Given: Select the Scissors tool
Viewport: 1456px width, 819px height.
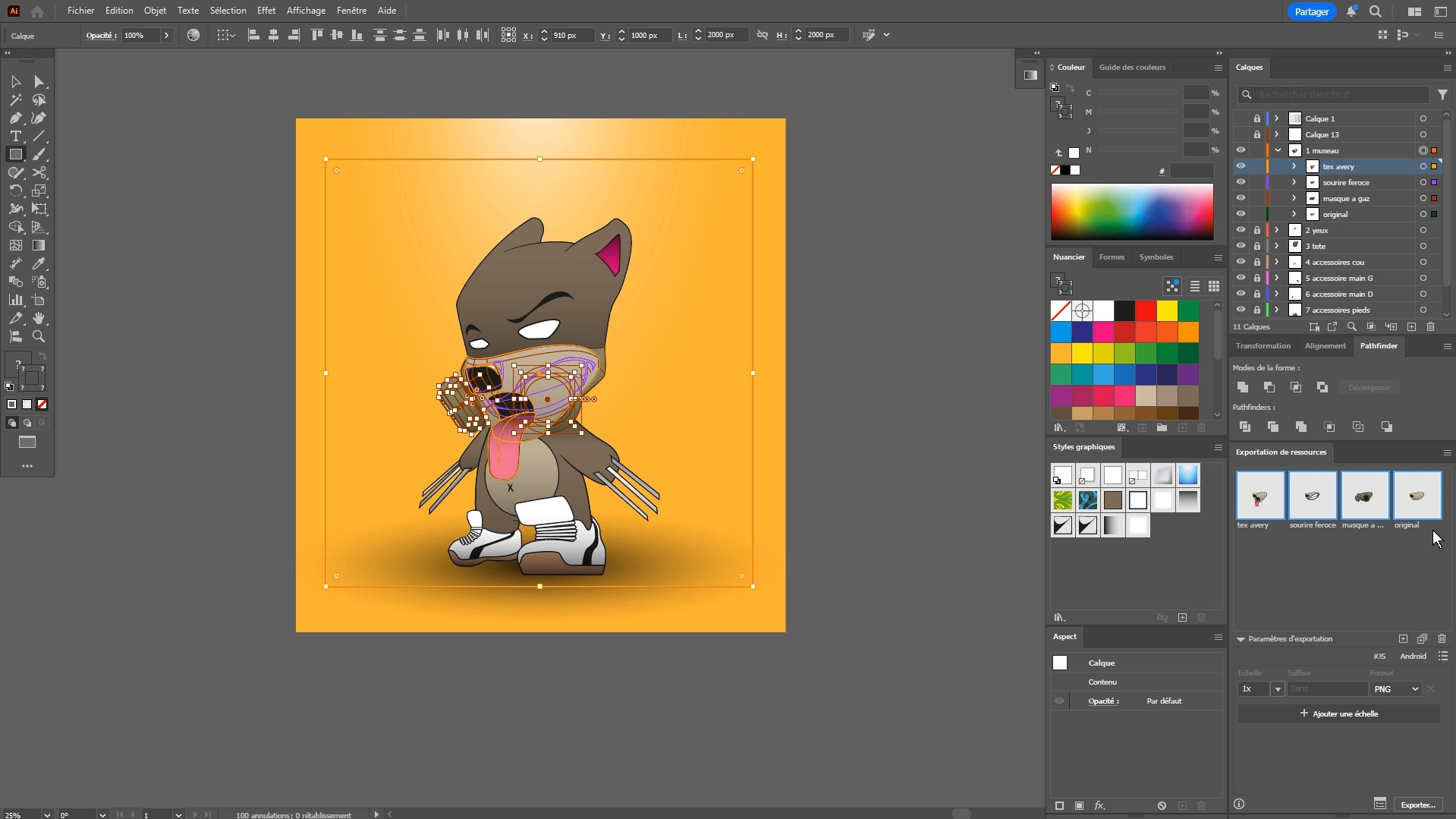Looking at the screenshot, I should [39, 172].
